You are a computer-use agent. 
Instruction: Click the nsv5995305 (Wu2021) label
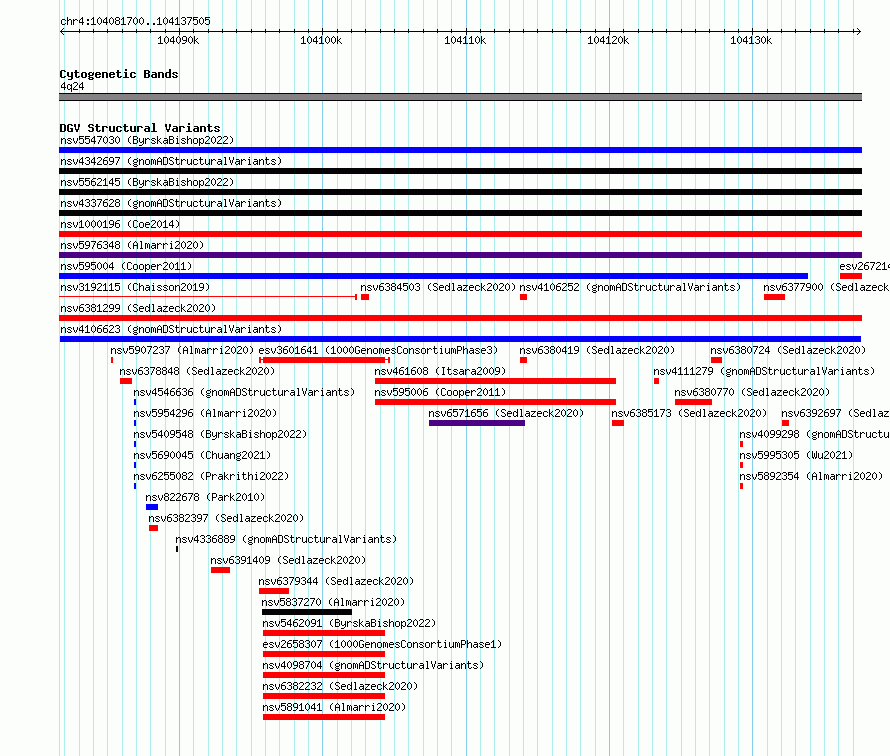796,455
